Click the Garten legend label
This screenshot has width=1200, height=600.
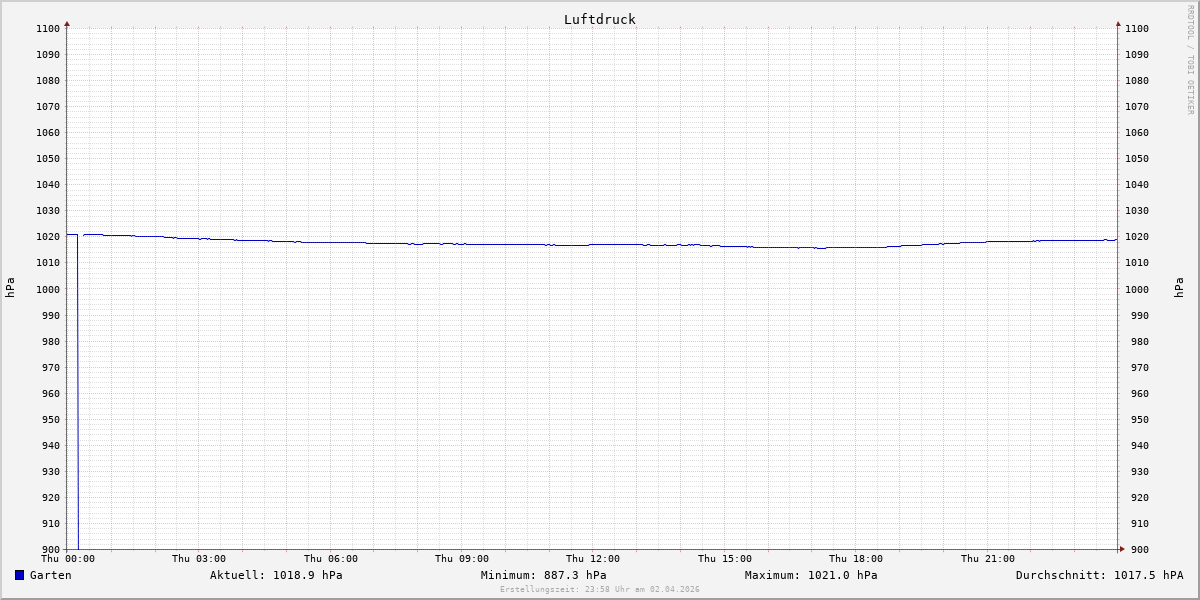[50, 575]
